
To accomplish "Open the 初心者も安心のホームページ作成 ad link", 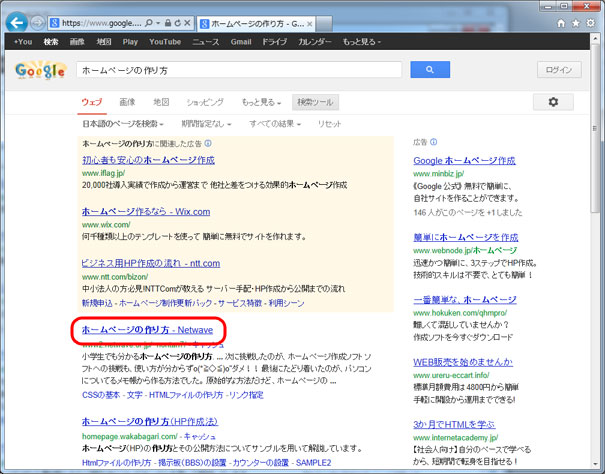I will (148, 160).
